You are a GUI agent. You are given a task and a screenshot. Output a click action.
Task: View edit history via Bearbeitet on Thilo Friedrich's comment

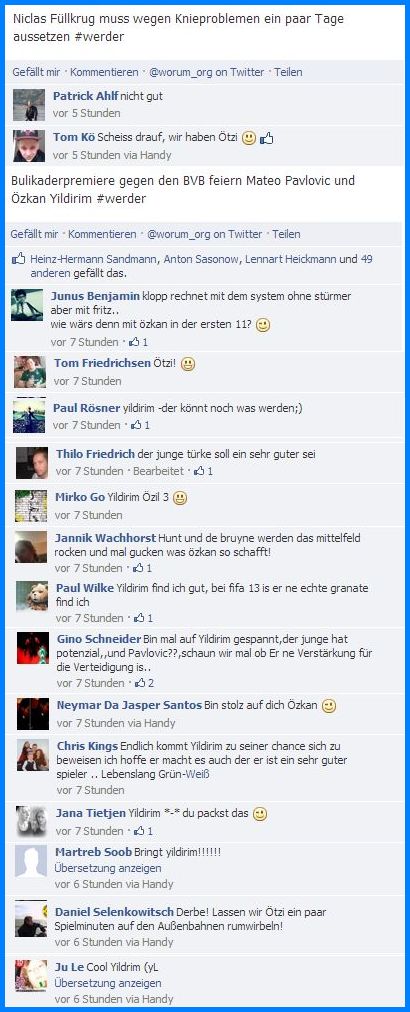coord(158,471)
